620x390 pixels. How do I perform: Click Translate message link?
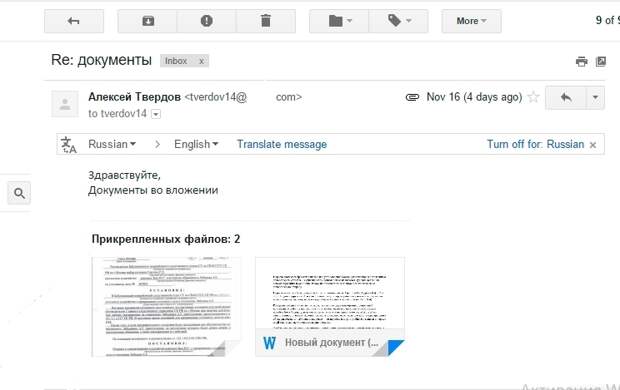pos(282,144)
